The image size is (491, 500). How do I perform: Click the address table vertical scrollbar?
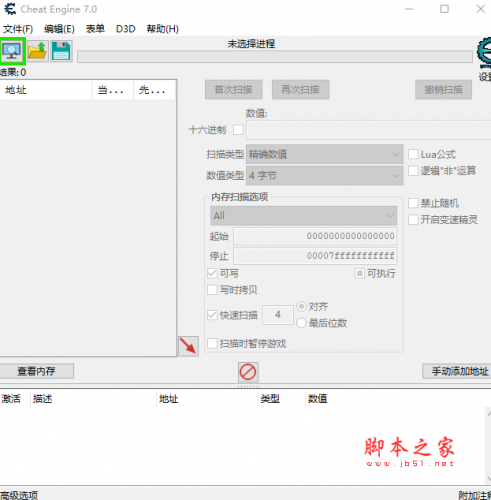tap(488, 445)
